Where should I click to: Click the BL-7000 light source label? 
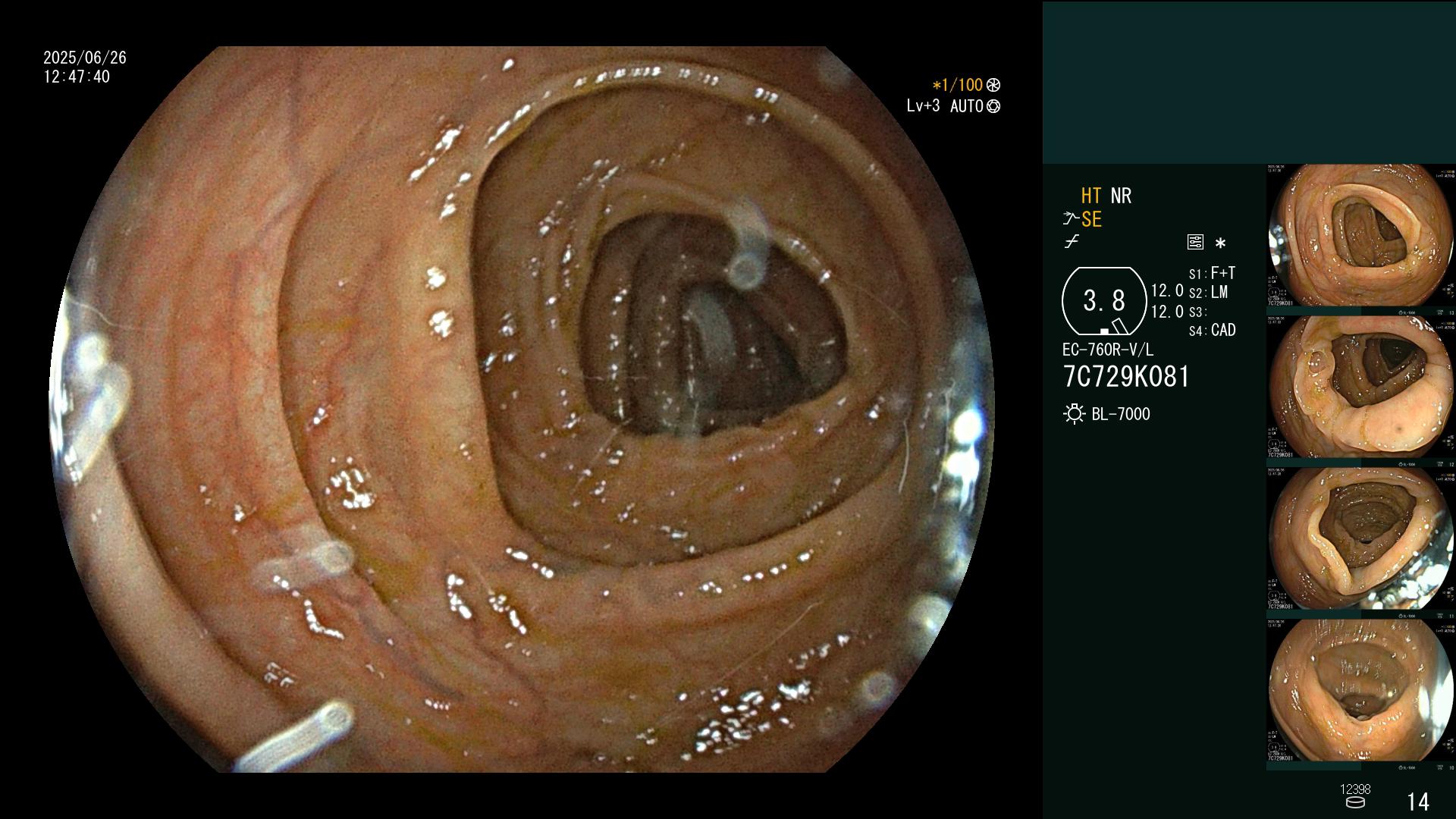(x=1121, y=414)
